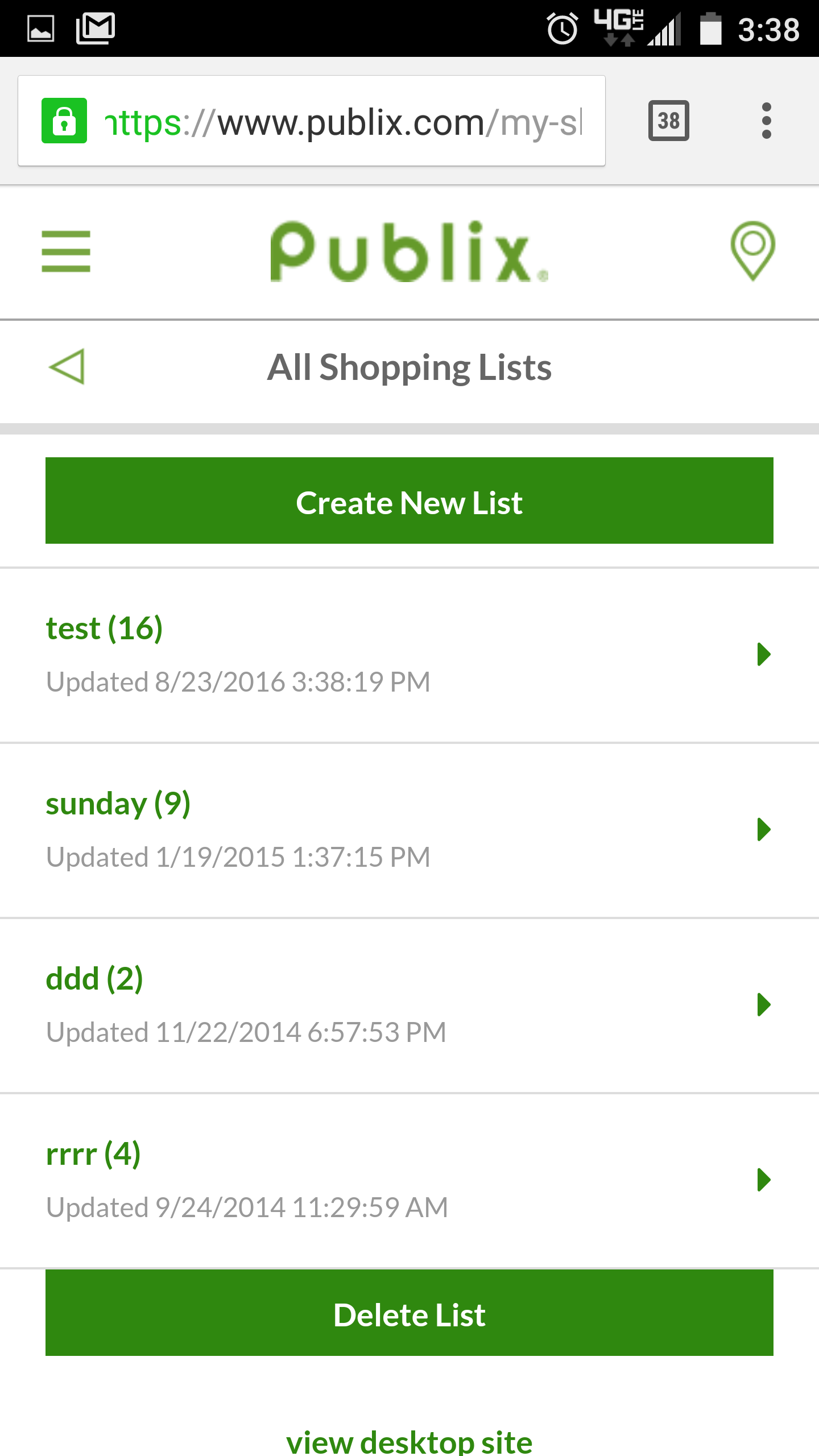Open the hamburger navigation menu

(66, 251)
